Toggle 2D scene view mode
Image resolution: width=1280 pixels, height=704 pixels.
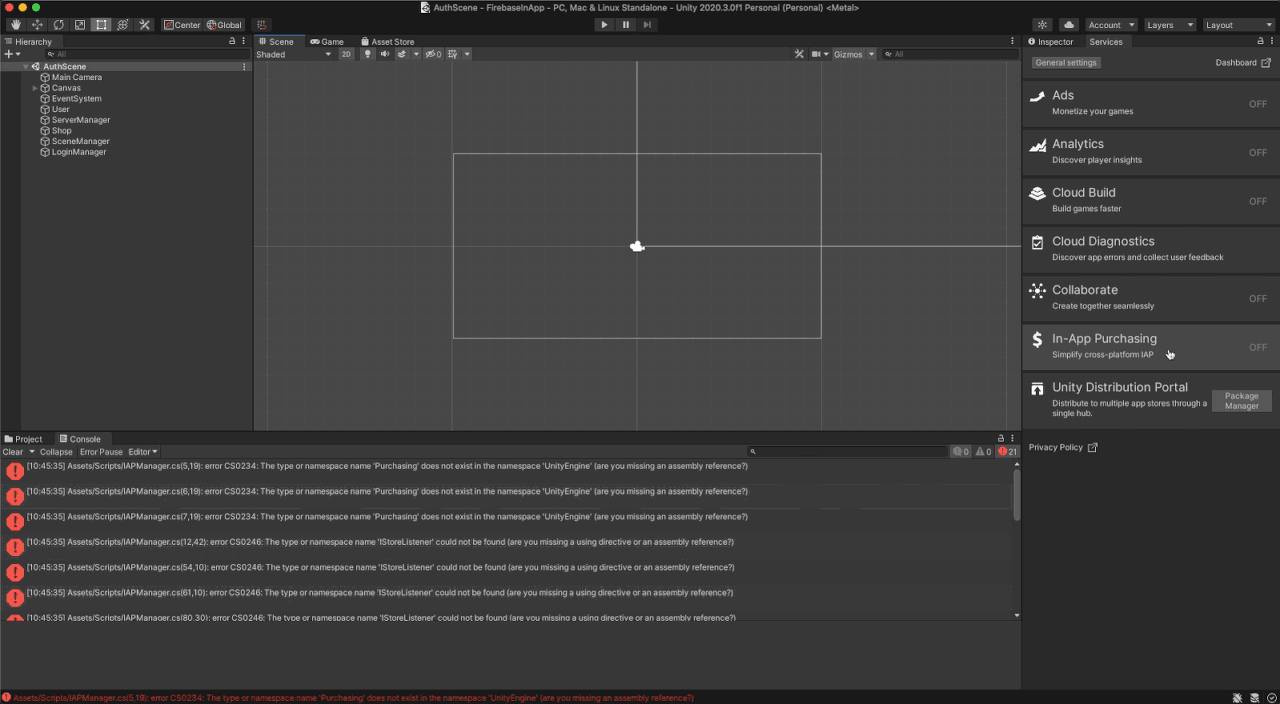(346, 54)
